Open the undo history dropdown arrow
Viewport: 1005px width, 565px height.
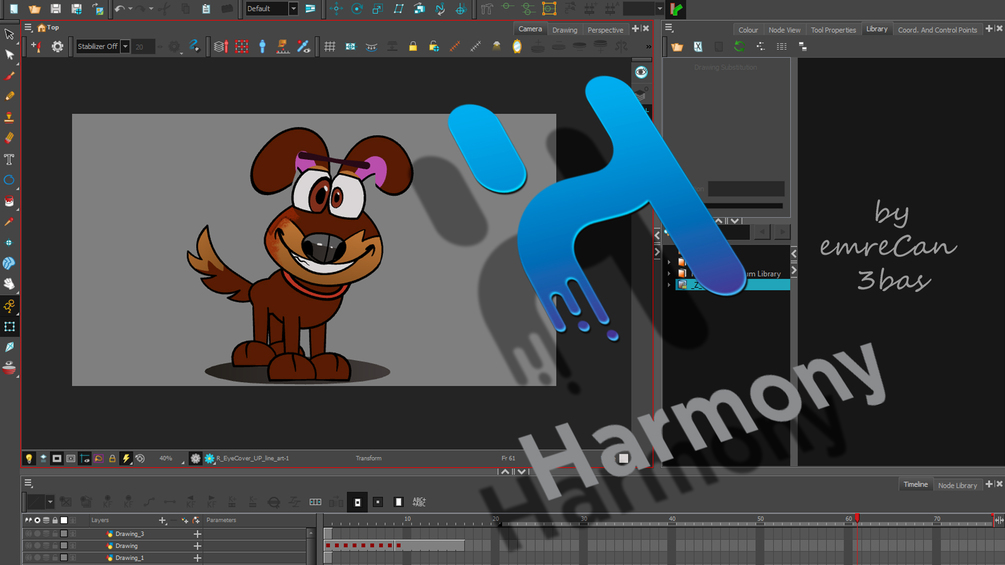[130, 9]
